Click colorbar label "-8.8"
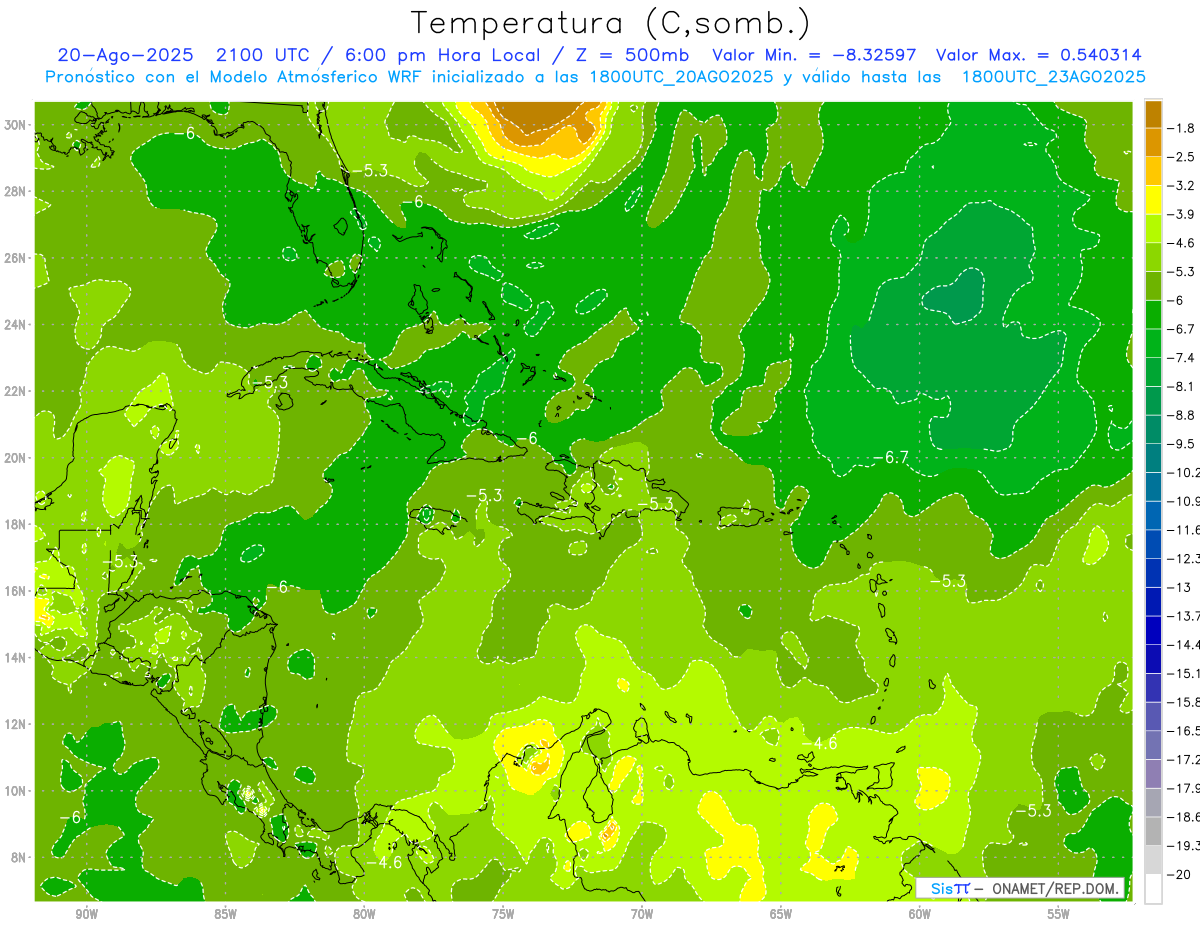 1183,415
